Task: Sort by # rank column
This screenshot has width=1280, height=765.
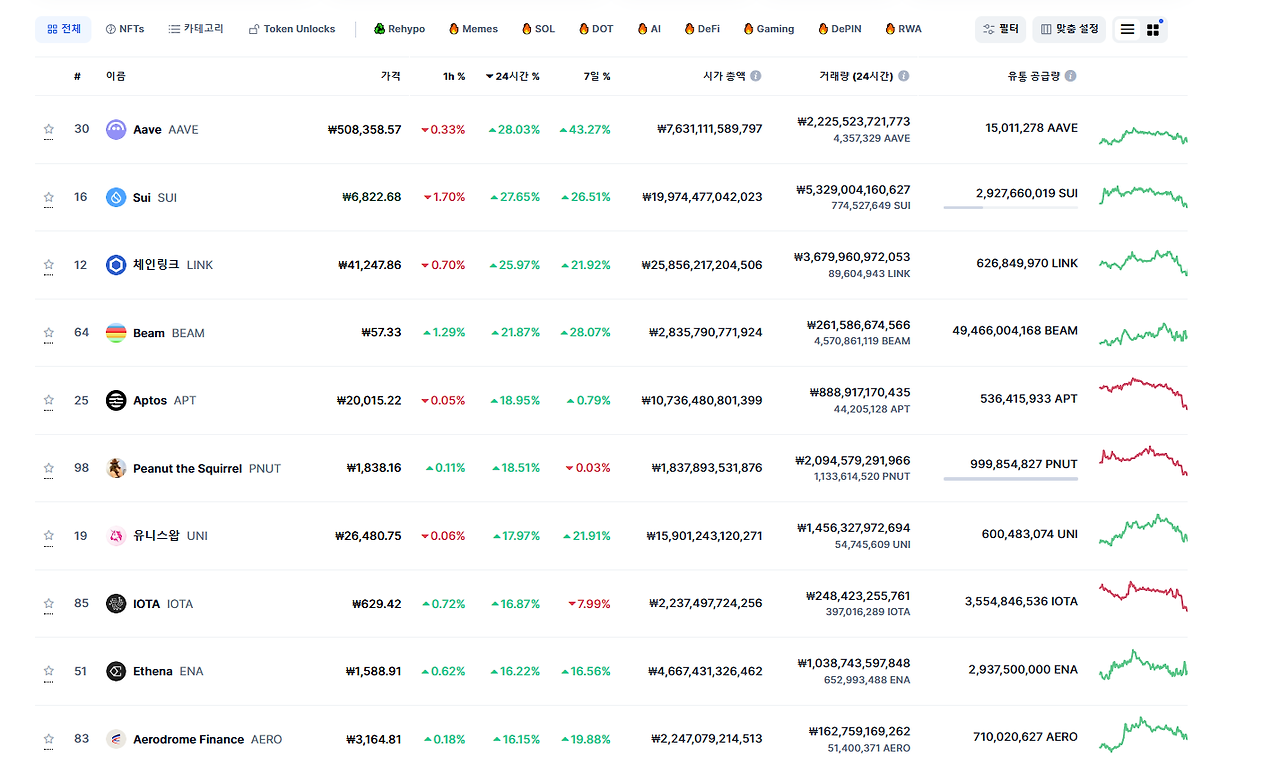Action: click(77, 76)
